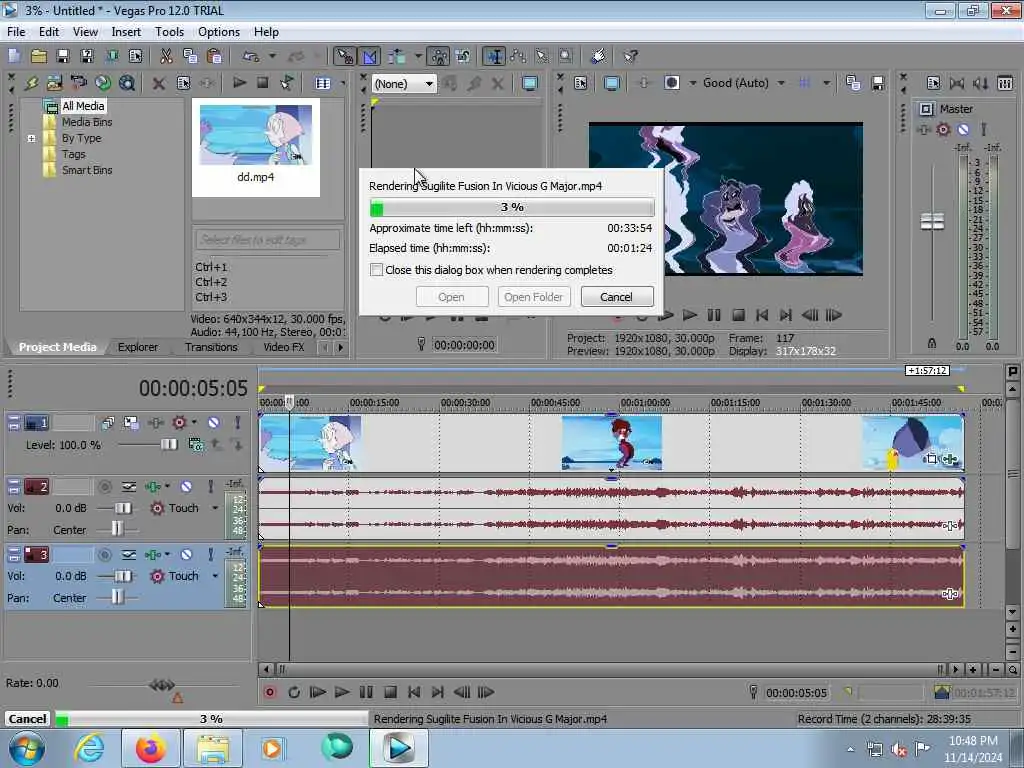This screenshot has width=1024, height=768.
Task: Select the dd.mp4 media thumbnail
Action: [255, 147]
